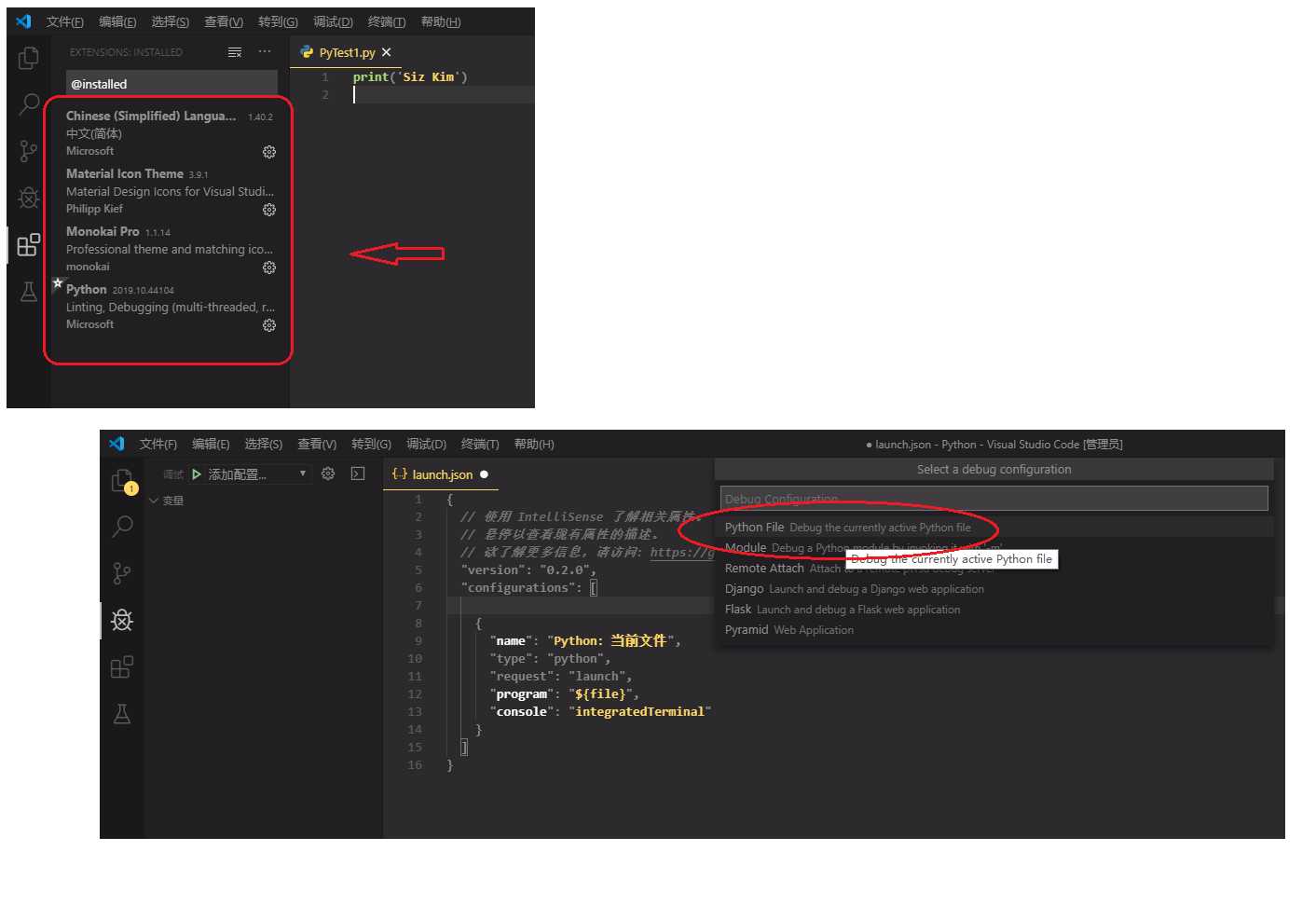Click the Debug Configuration input field
Viewport: 1316px width, 906px height.
pos(994,498)
